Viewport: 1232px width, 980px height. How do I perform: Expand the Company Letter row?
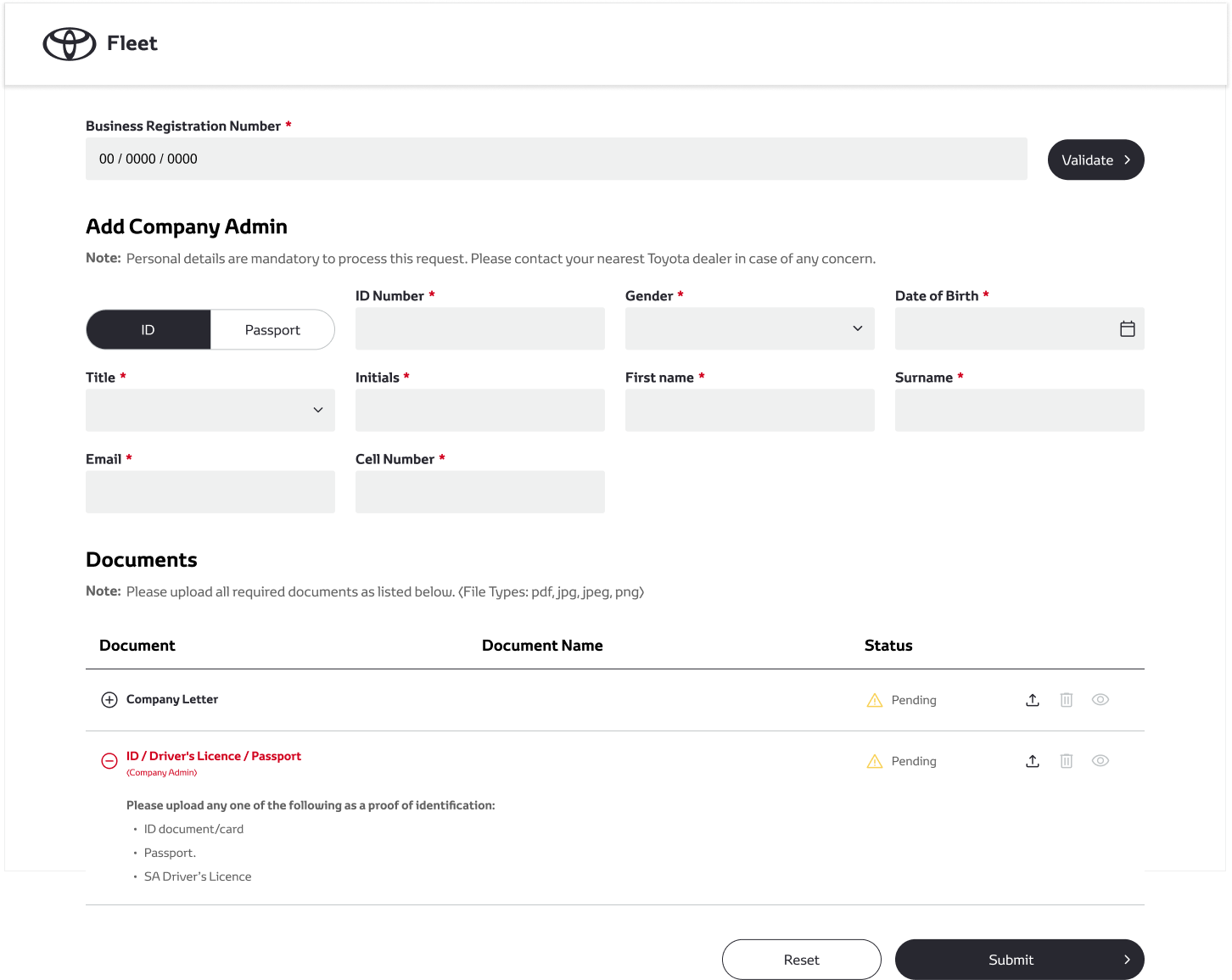(109, 700)
